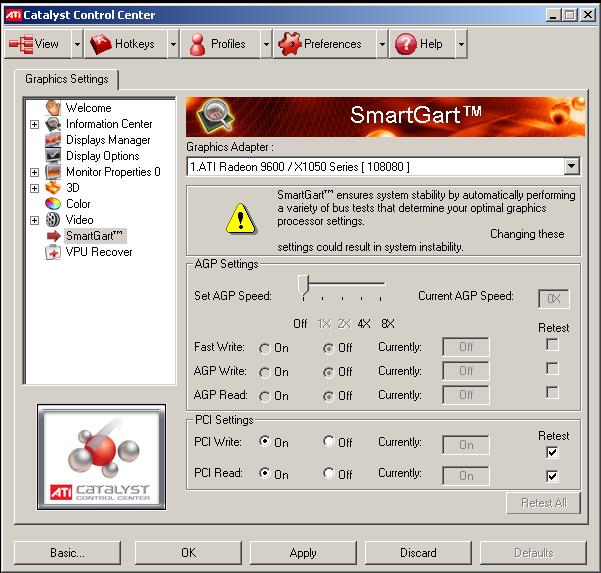Open the View dropdown arrow
The width and height of the screenshot is (601, 573).
coord(77,44)
